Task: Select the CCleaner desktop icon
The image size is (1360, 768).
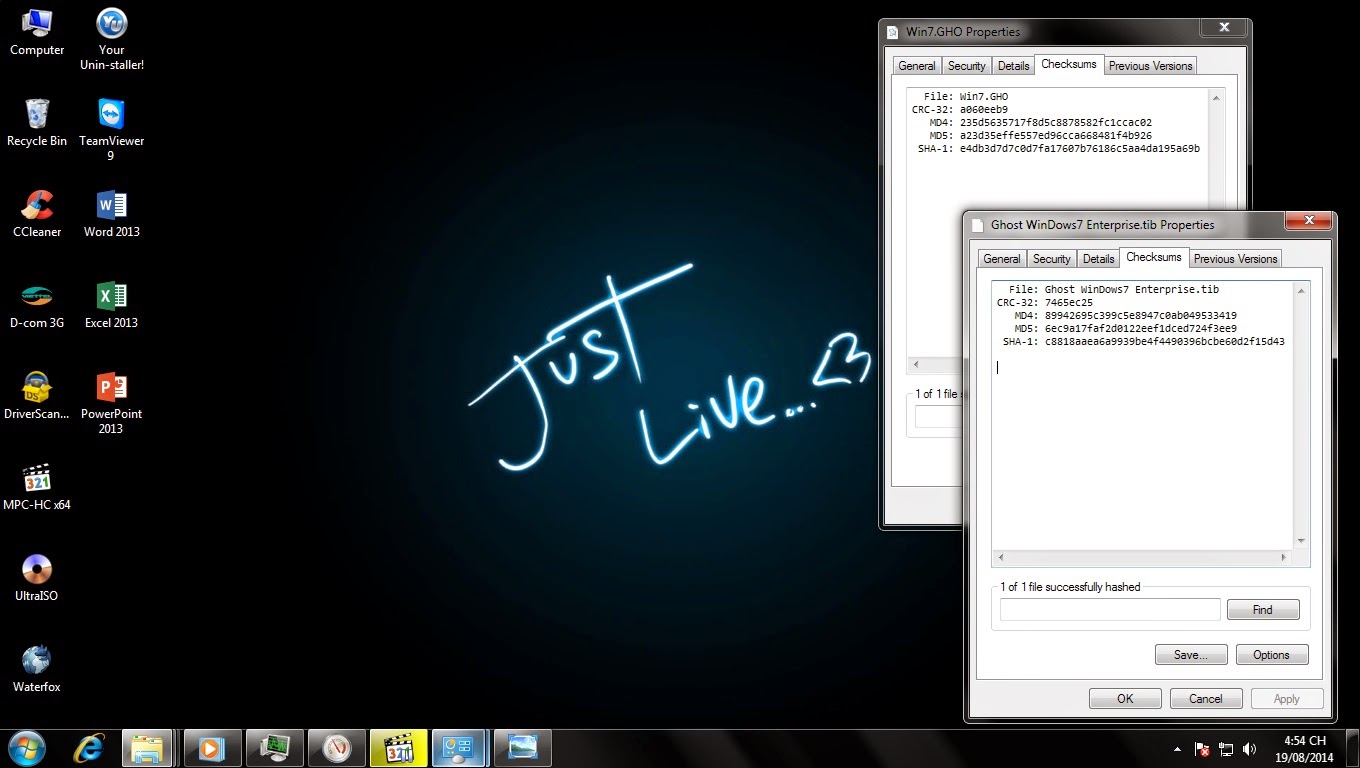Action: tap(37, 213)
